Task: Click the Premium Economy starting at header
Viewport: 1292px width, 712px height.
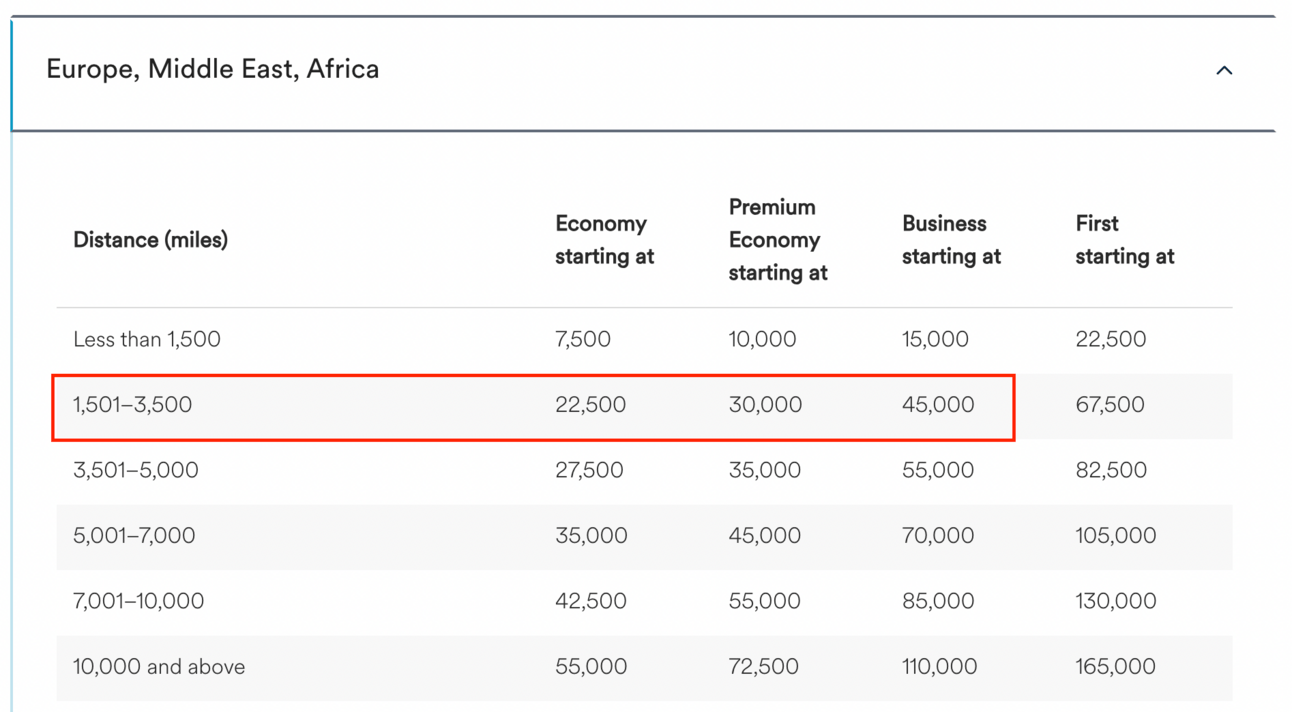Action: click(778, 240)
